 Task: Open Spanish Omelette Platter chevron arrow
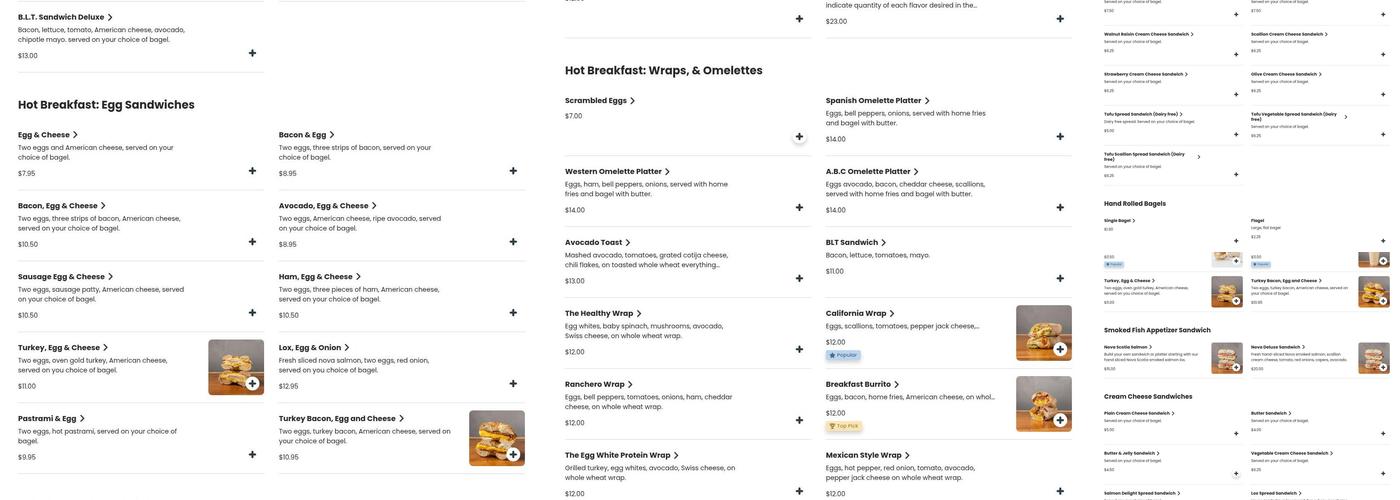point(927,101)
